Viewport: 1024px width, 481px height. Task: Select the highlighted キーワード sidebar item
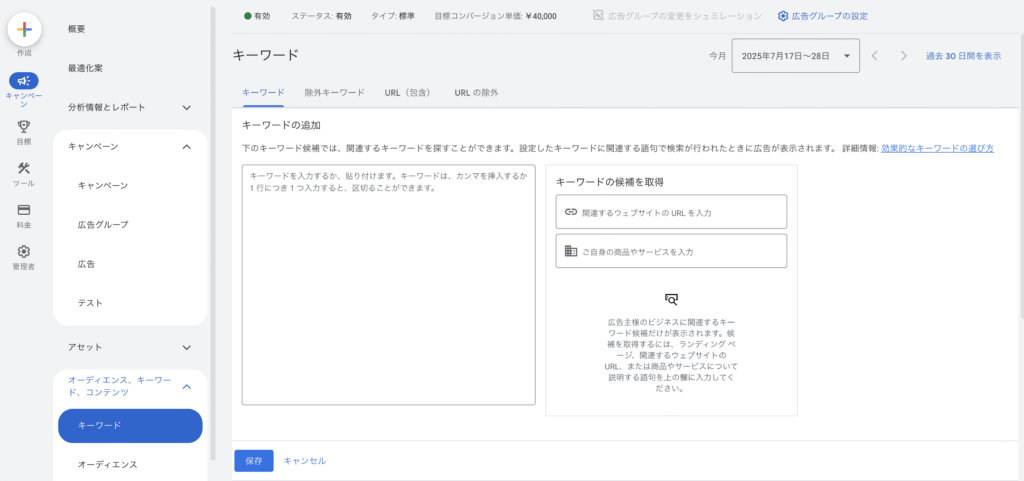[131, 426]
